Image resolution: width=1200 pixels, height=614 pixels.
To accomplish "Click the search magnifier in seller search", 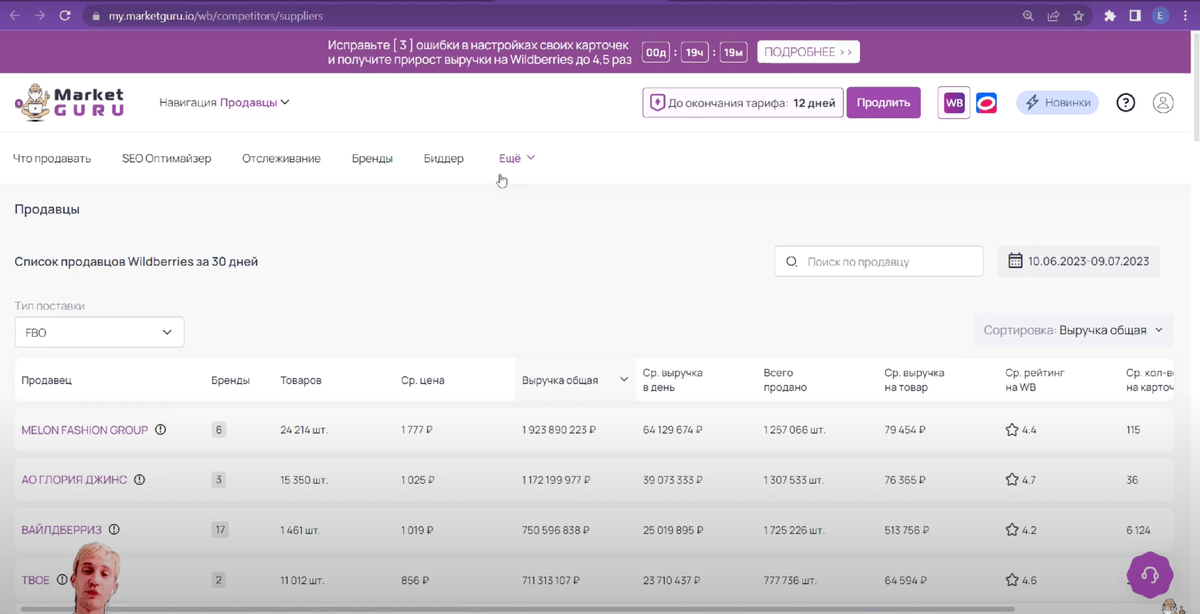I will click(792, 261).
